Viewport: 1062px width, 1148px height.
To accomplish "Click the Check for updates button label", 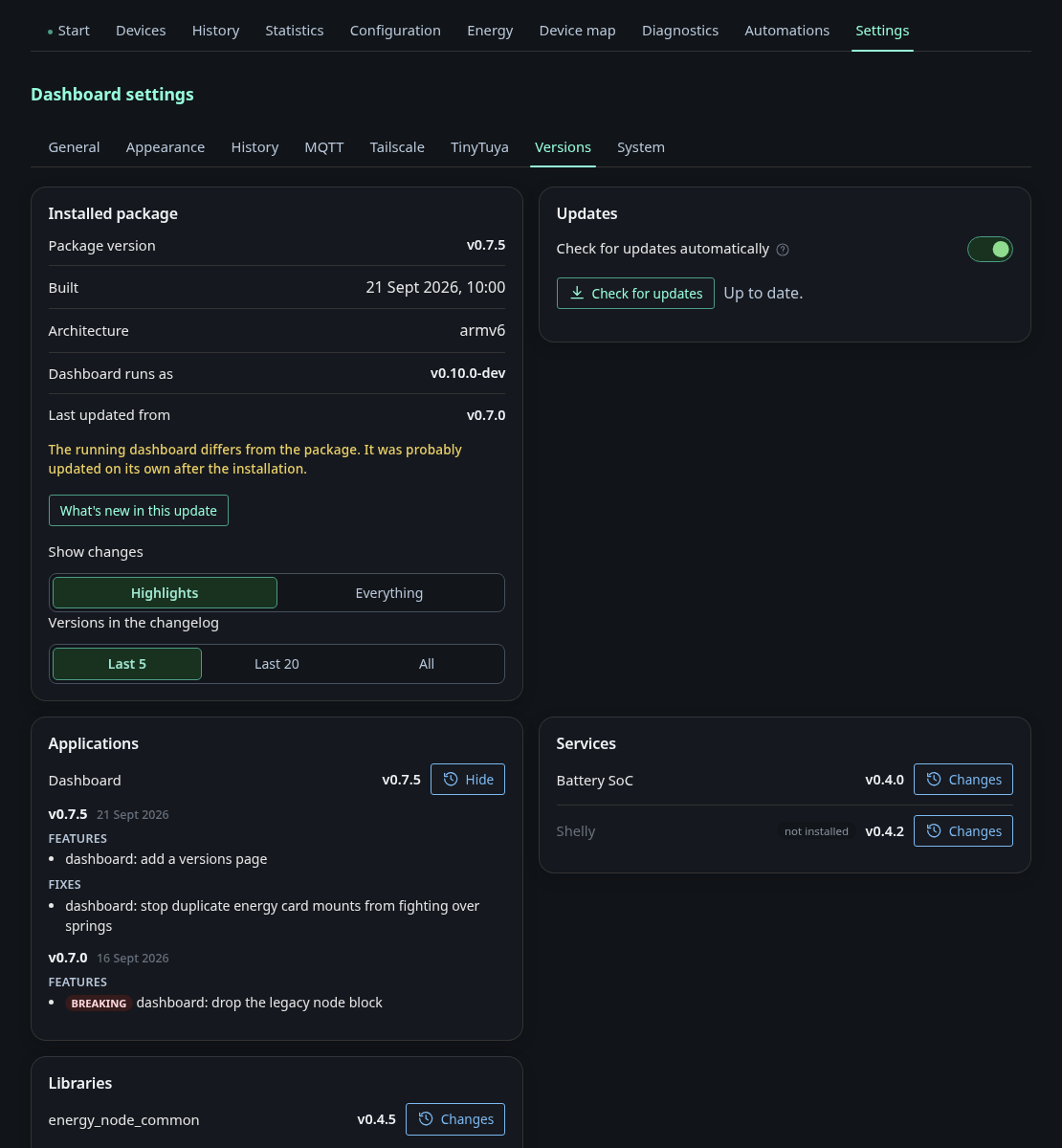I will click(x=647, y=294).
